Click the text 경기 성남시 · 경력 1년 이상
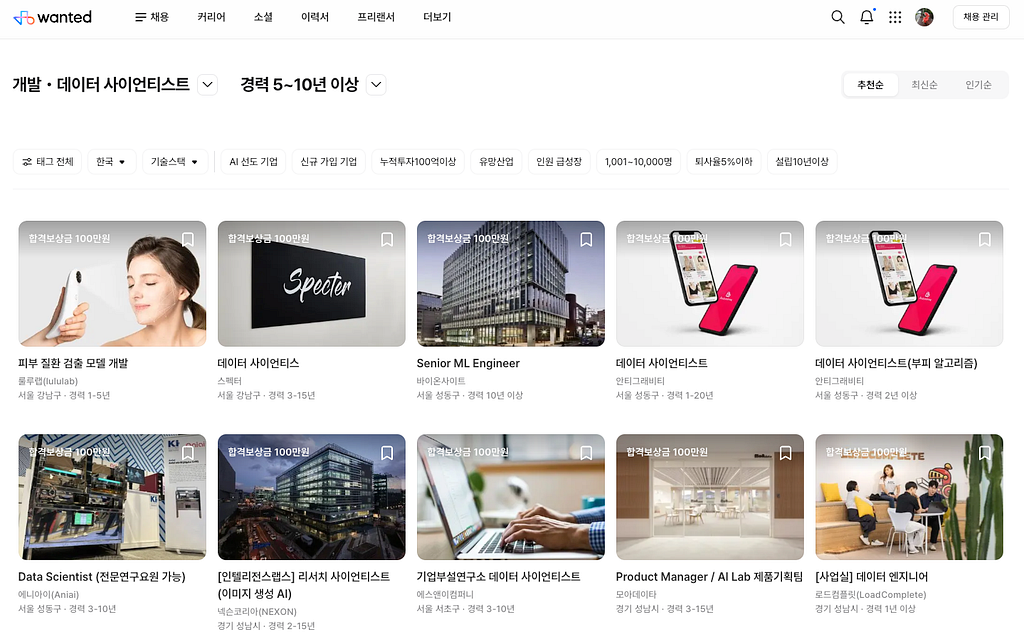The image size is (1024, 635). [865, 609]
